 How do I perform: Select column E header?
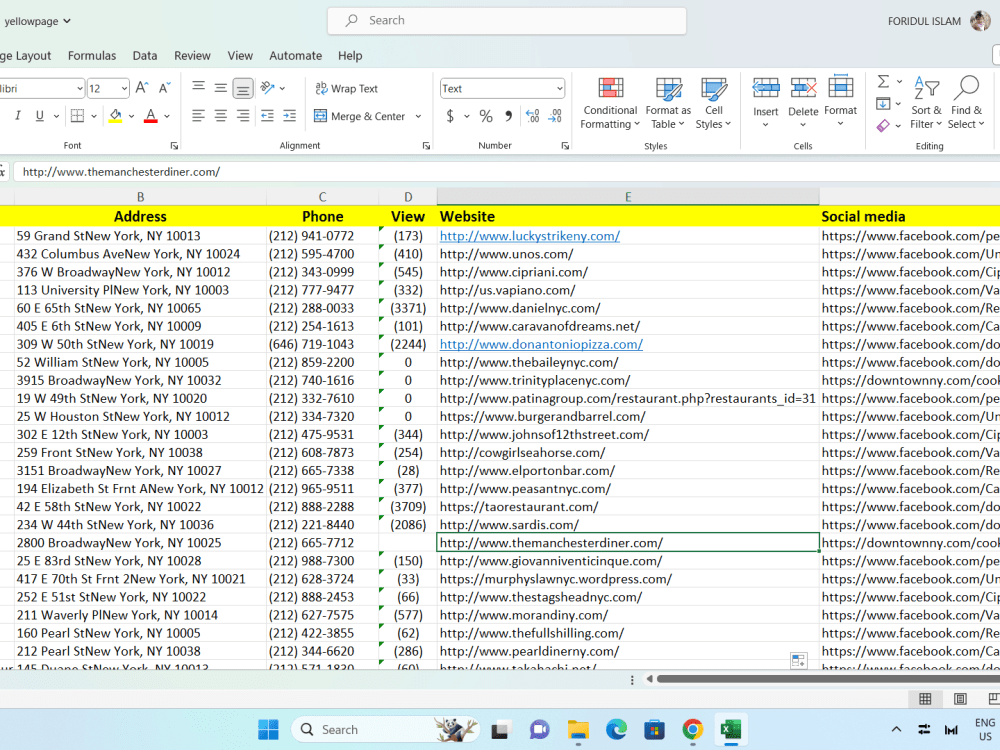[628, 197]
